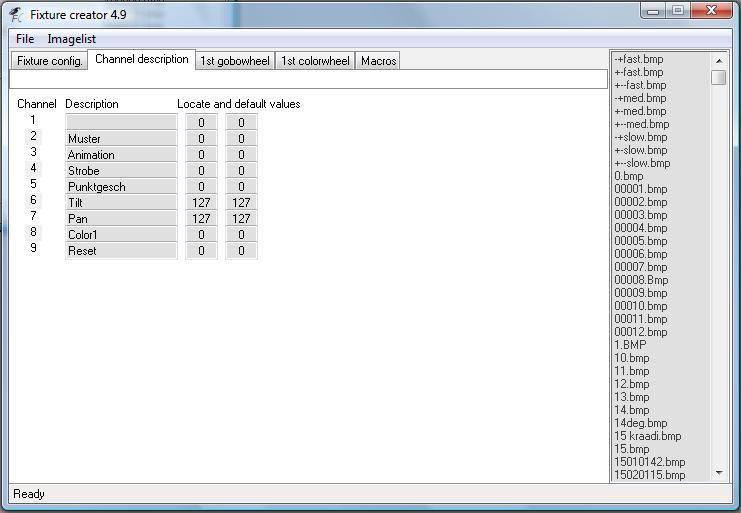The image size is (741, 513).
Task: Click the up arrow of the image list scrollbar
Action: coord(719,60)
